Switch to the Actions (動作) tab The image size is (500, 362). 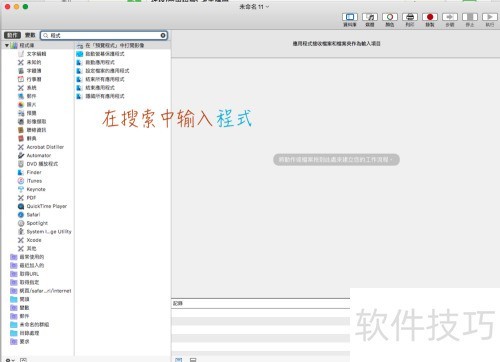pos(12,35)
